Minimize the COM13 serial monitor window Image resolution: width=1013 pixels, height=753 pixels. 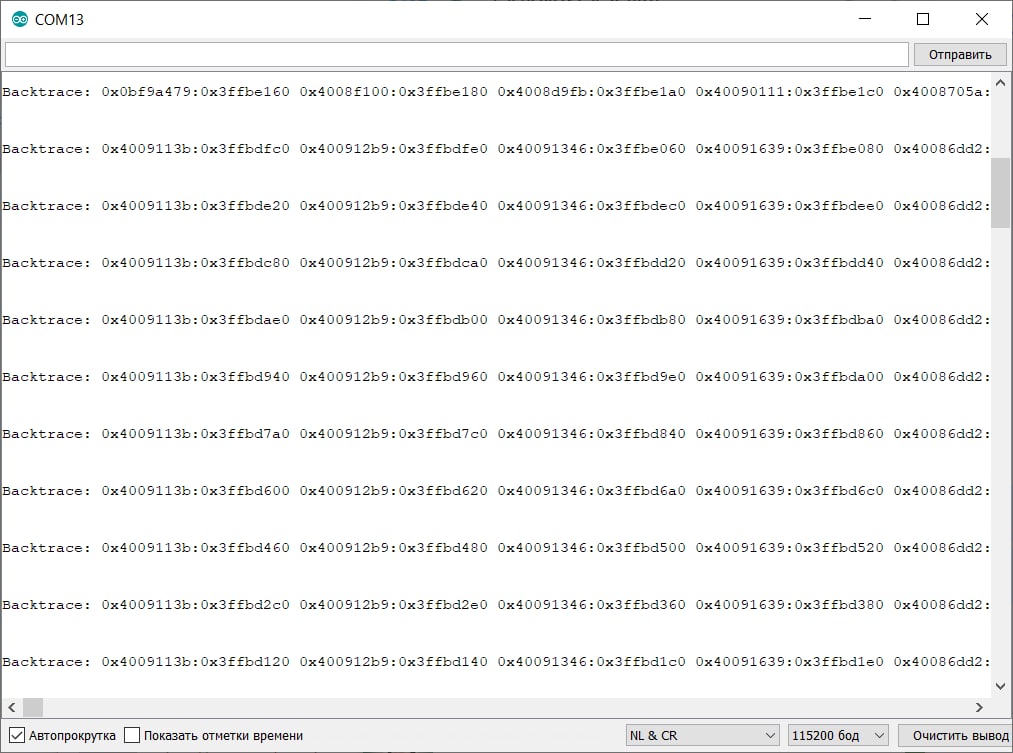864,19
